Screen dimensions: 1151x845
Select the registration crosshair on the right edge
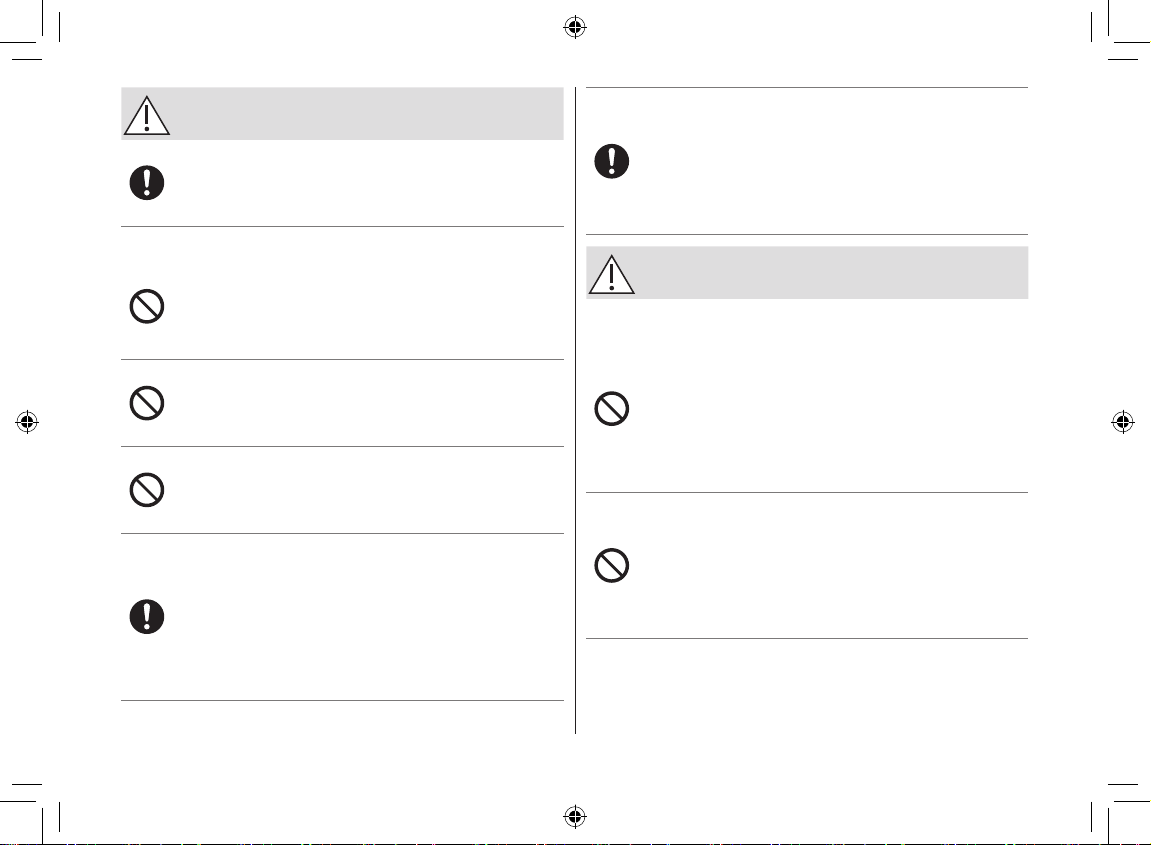[x=1122, y=422]
